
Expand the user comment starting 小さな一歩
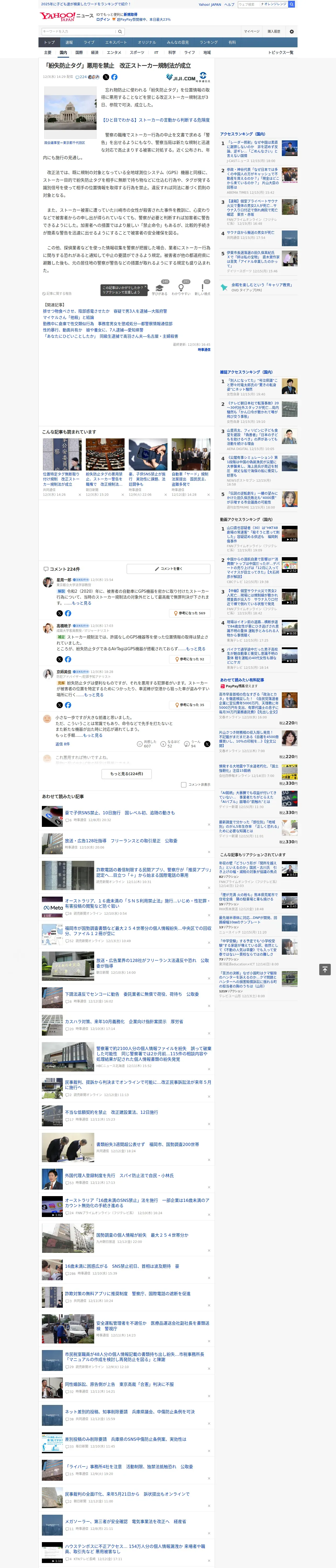click(93, 735)
